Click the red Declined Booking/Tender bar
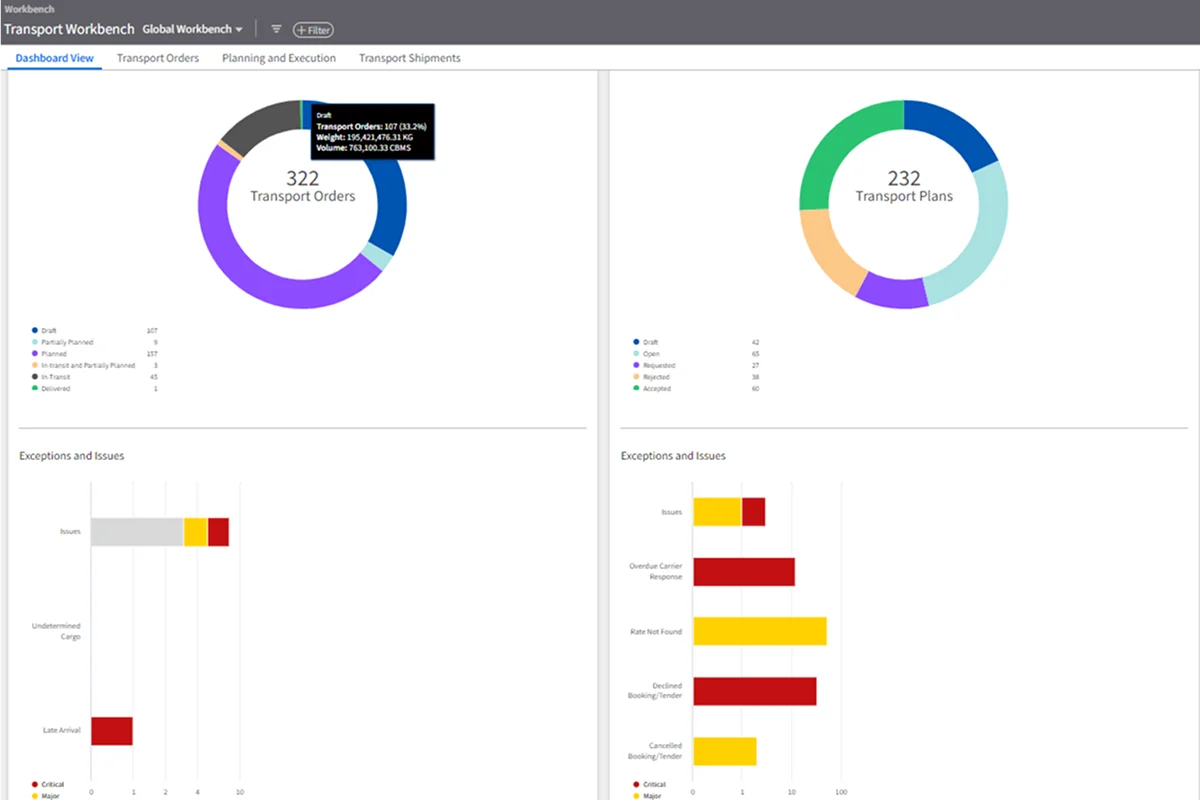1200x800 pixels. [x=754, y=691]
